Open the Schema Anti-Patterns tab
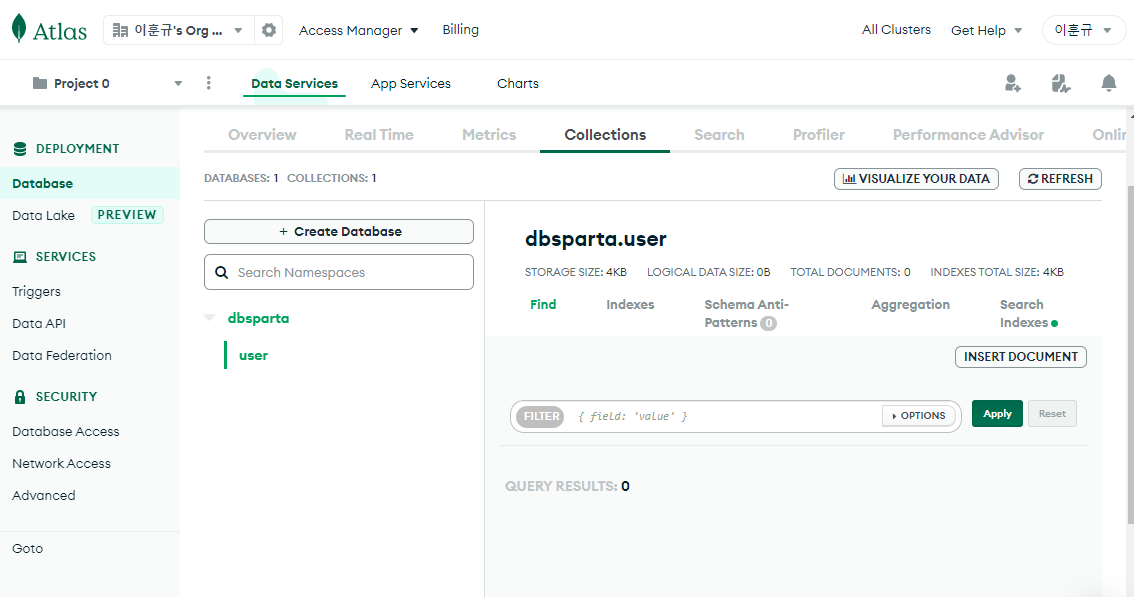Screen dimensions: 1134x597 pos(746,313)
